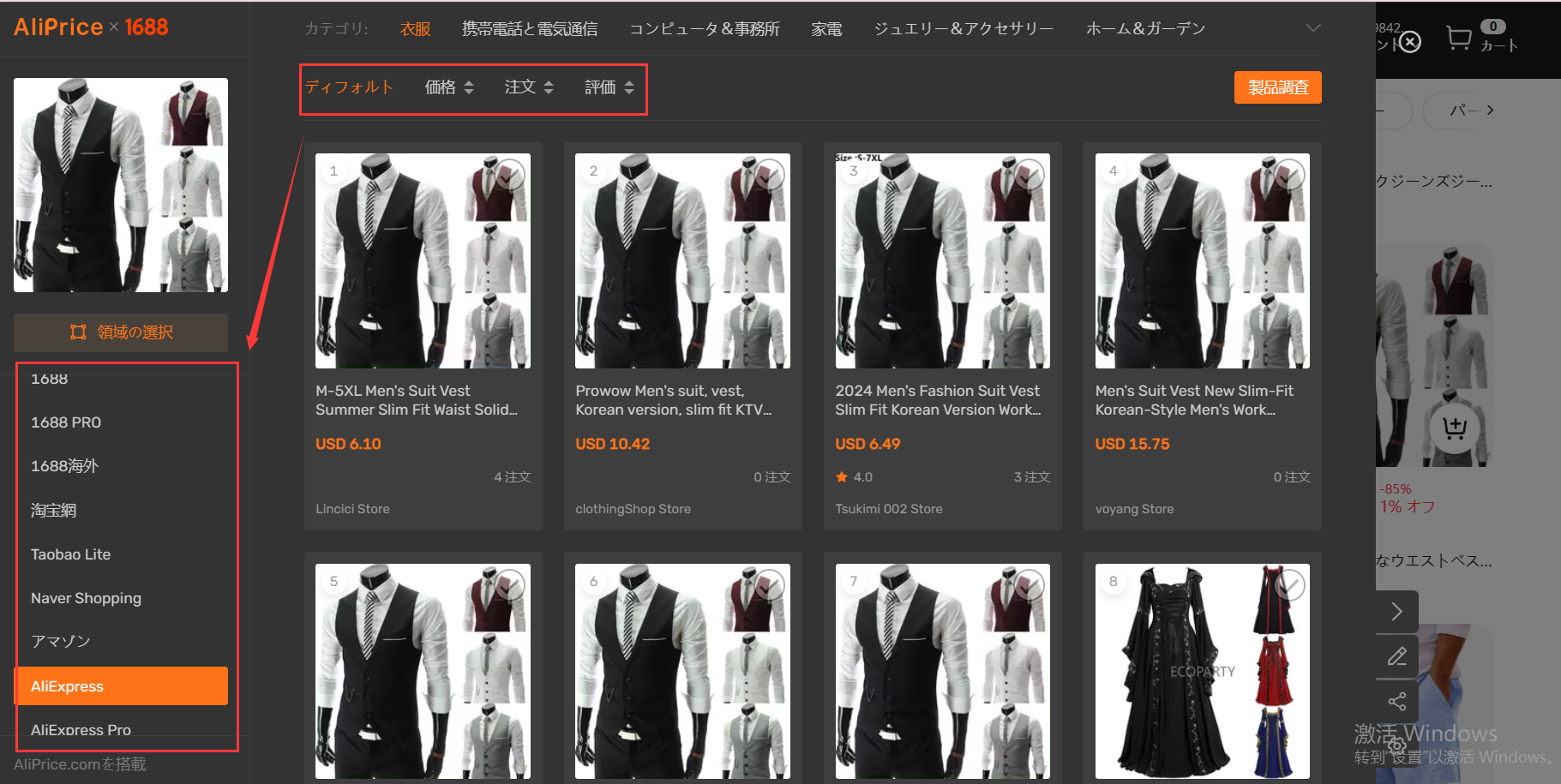The height and width of the screenshot is (784, 1561).
Task: Click the 製品調査 button
Action: (x=1277, y=87)
